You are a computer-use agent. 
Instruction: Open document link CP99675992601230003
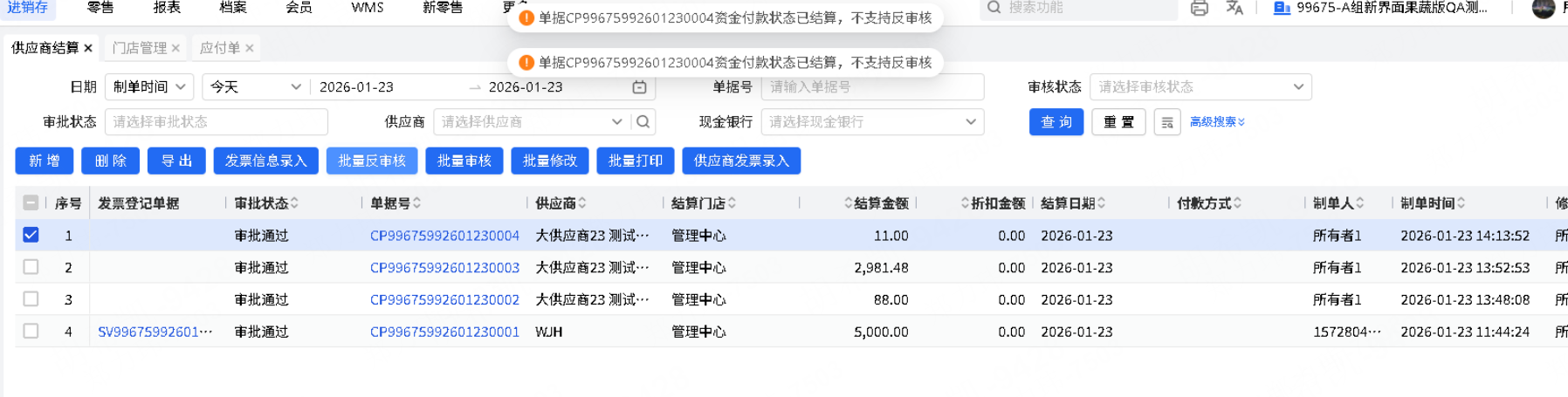tap(444, 268)
